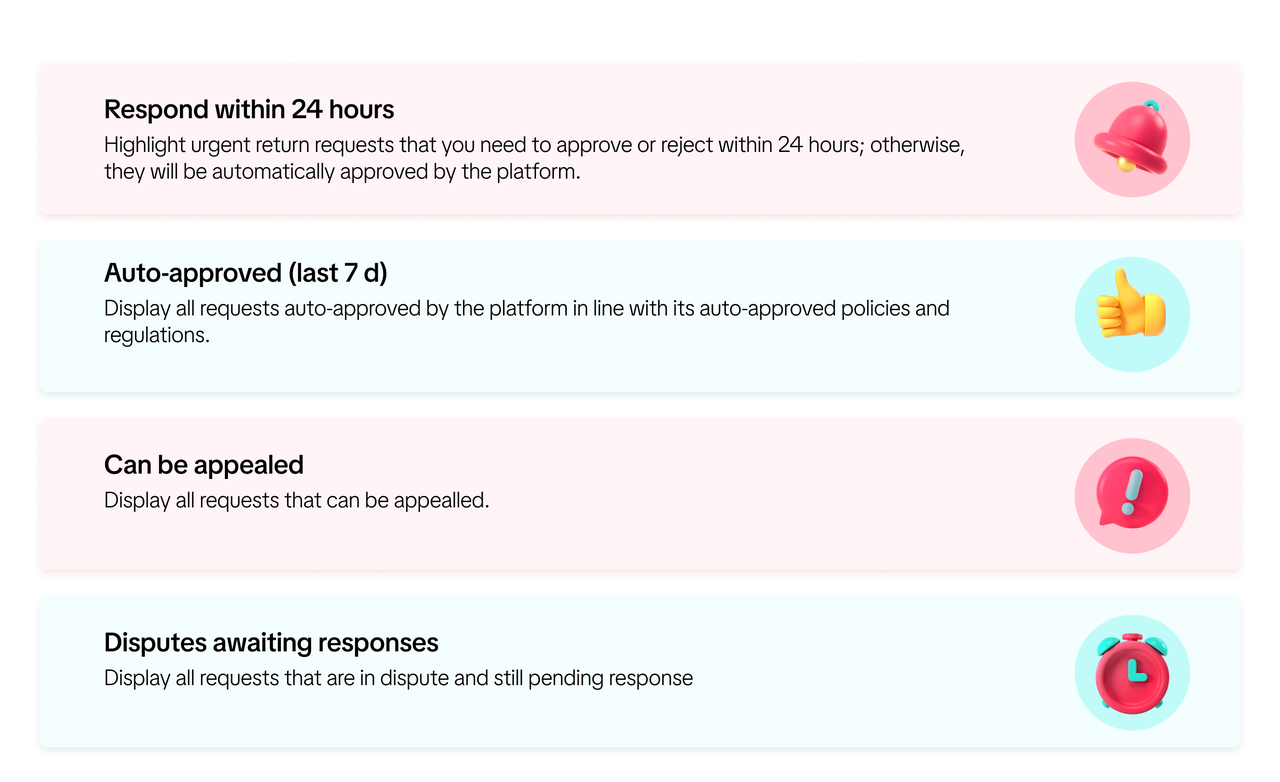Click the exclamation speech bubble icon
The image size is (1280, 782).
(x=1131, y=492)
